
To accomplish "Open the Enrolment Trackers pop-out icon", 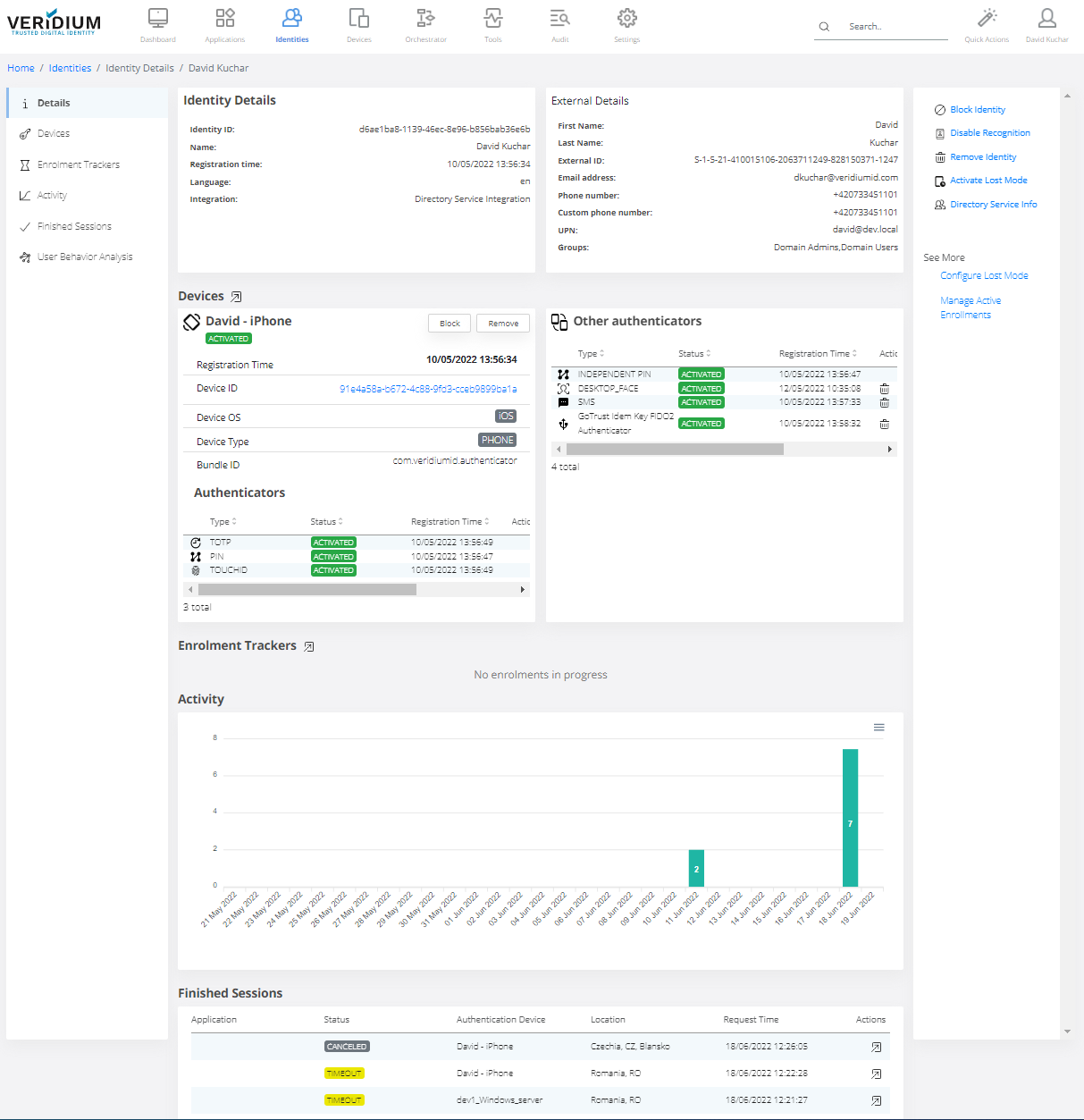I will 308,646.
